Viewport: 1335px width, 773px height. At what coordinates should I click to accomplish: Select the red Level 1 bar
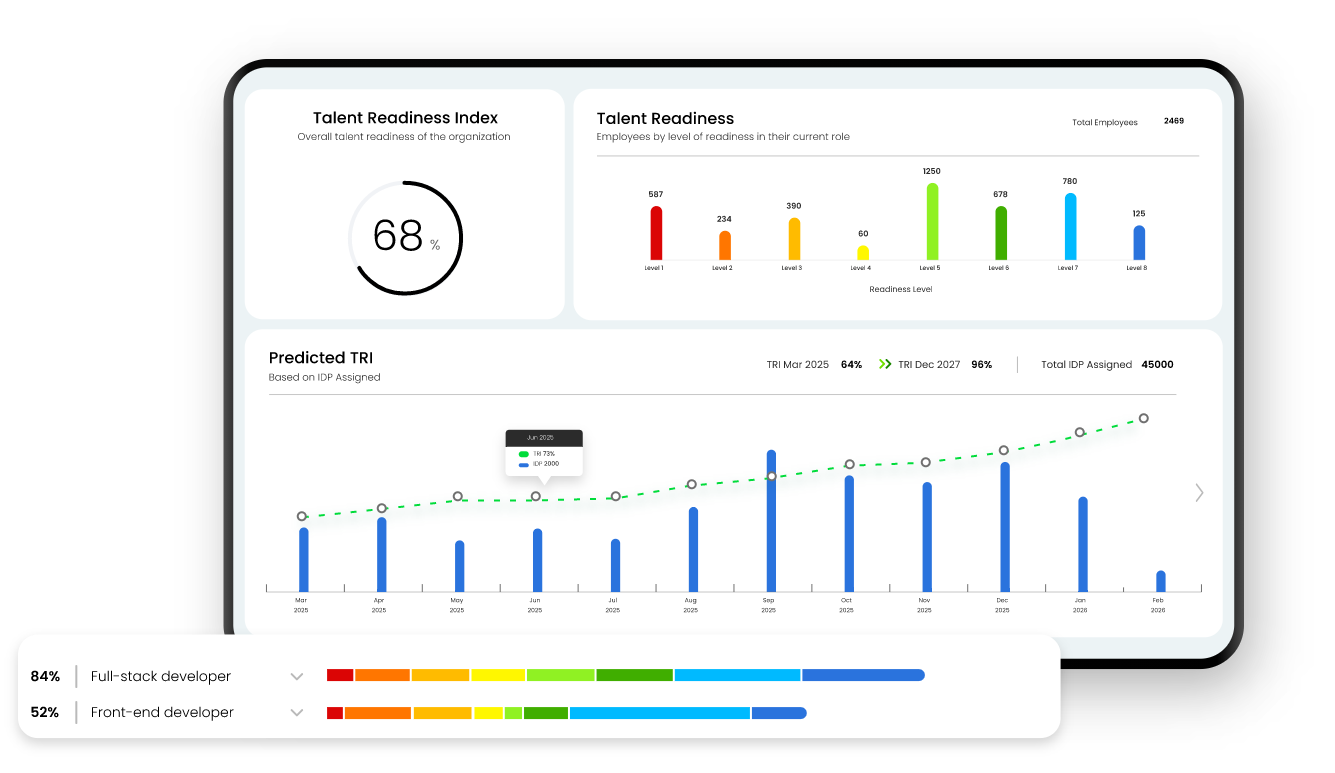[x=656, y=233]
